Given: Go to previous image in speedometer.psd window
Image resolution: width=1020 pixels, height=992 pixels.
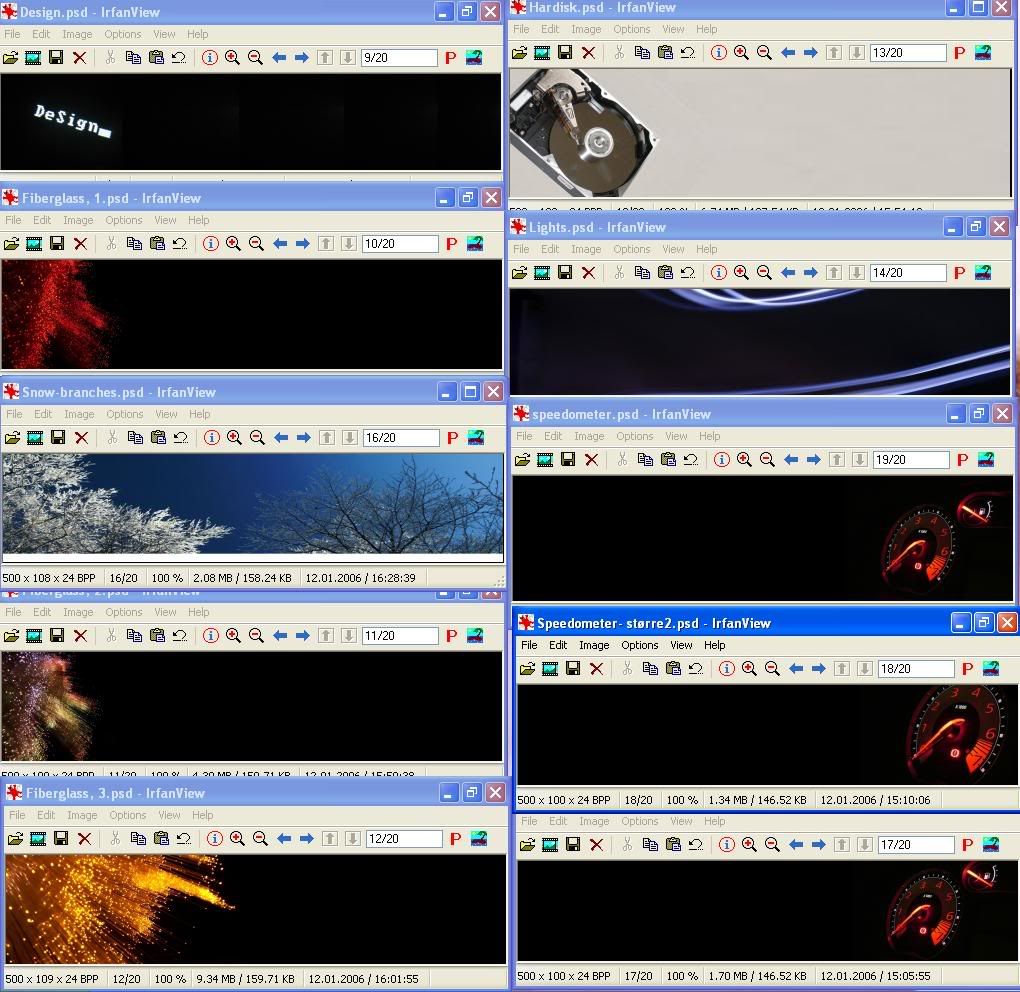Looking at the screenshot, I should pos(790,459).
